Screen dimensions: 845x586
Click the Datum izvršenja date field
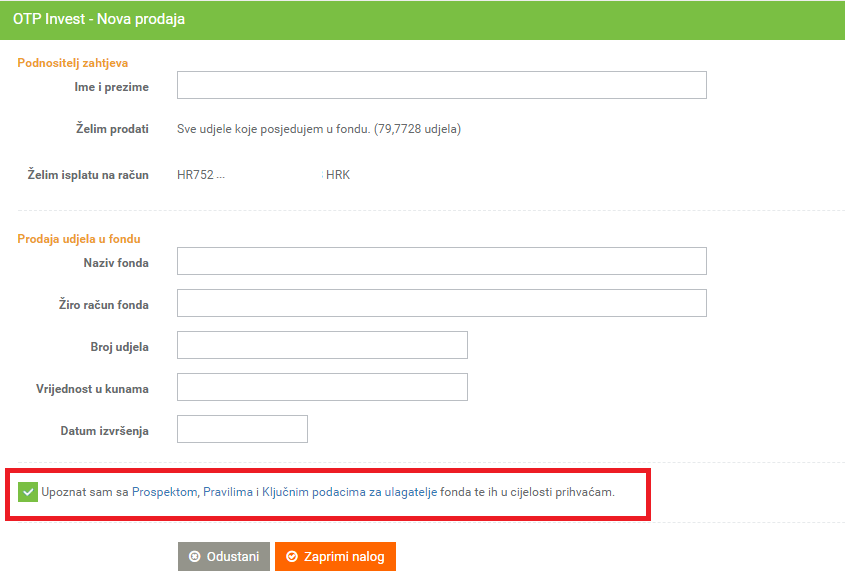pos(243,429)
